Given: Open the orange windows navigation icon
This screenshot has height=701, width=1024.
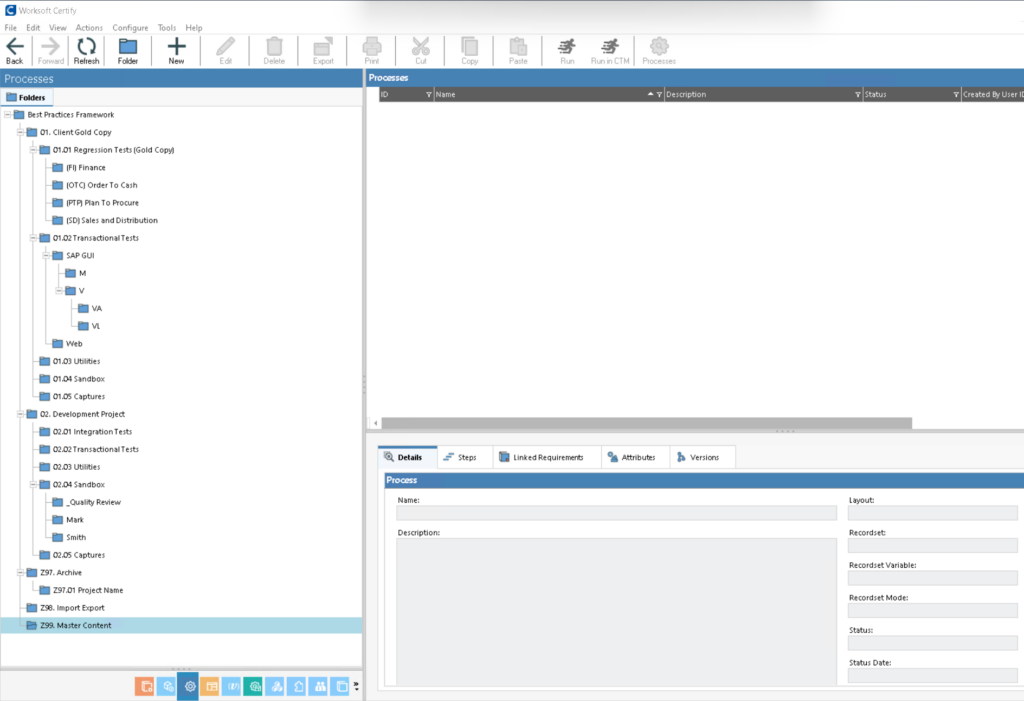Looking at the screenshot, I should point(144,686).
